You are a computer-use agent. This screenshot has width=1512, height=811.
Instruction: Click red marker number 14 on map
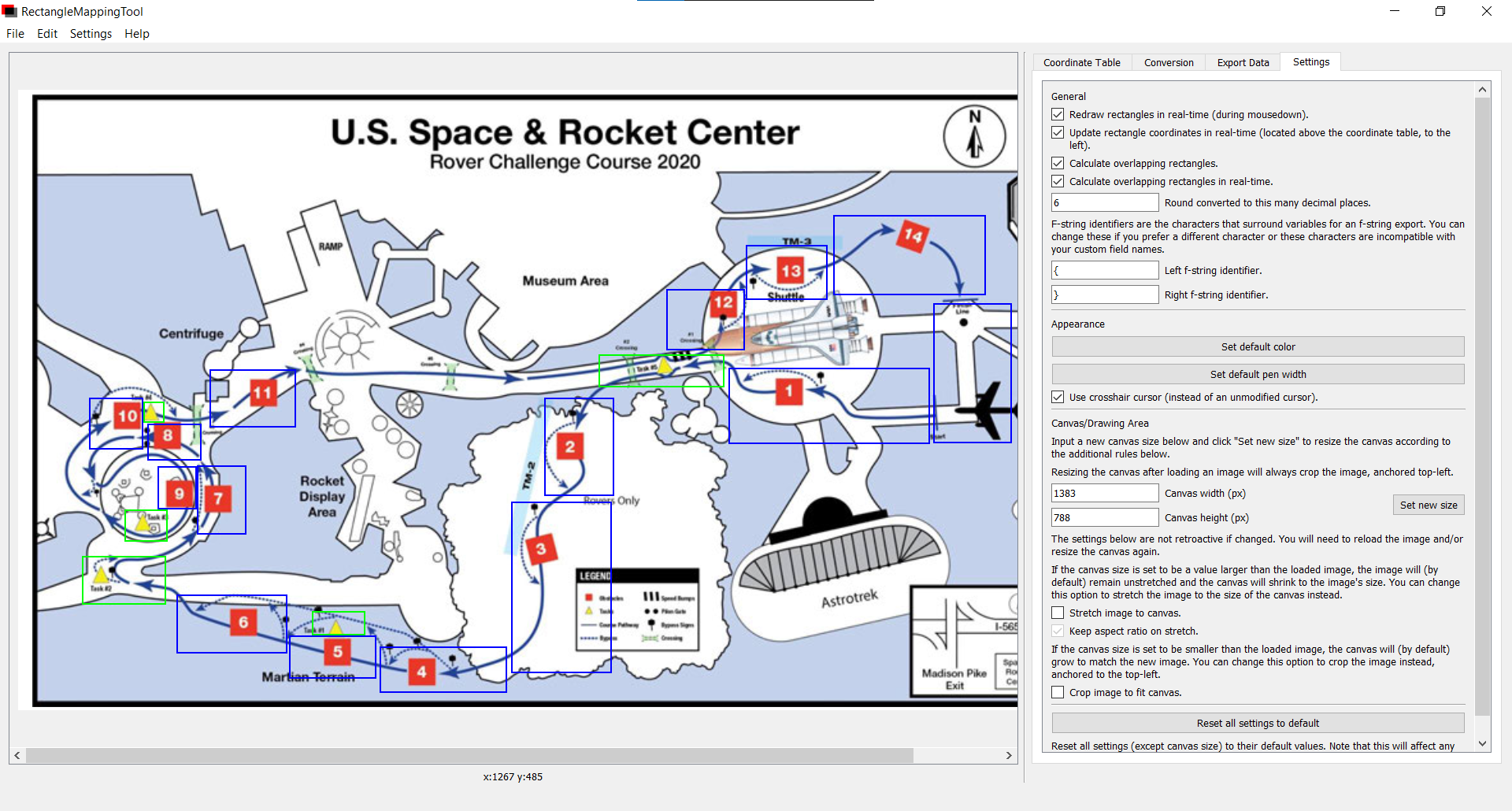[x=913, y=235]
